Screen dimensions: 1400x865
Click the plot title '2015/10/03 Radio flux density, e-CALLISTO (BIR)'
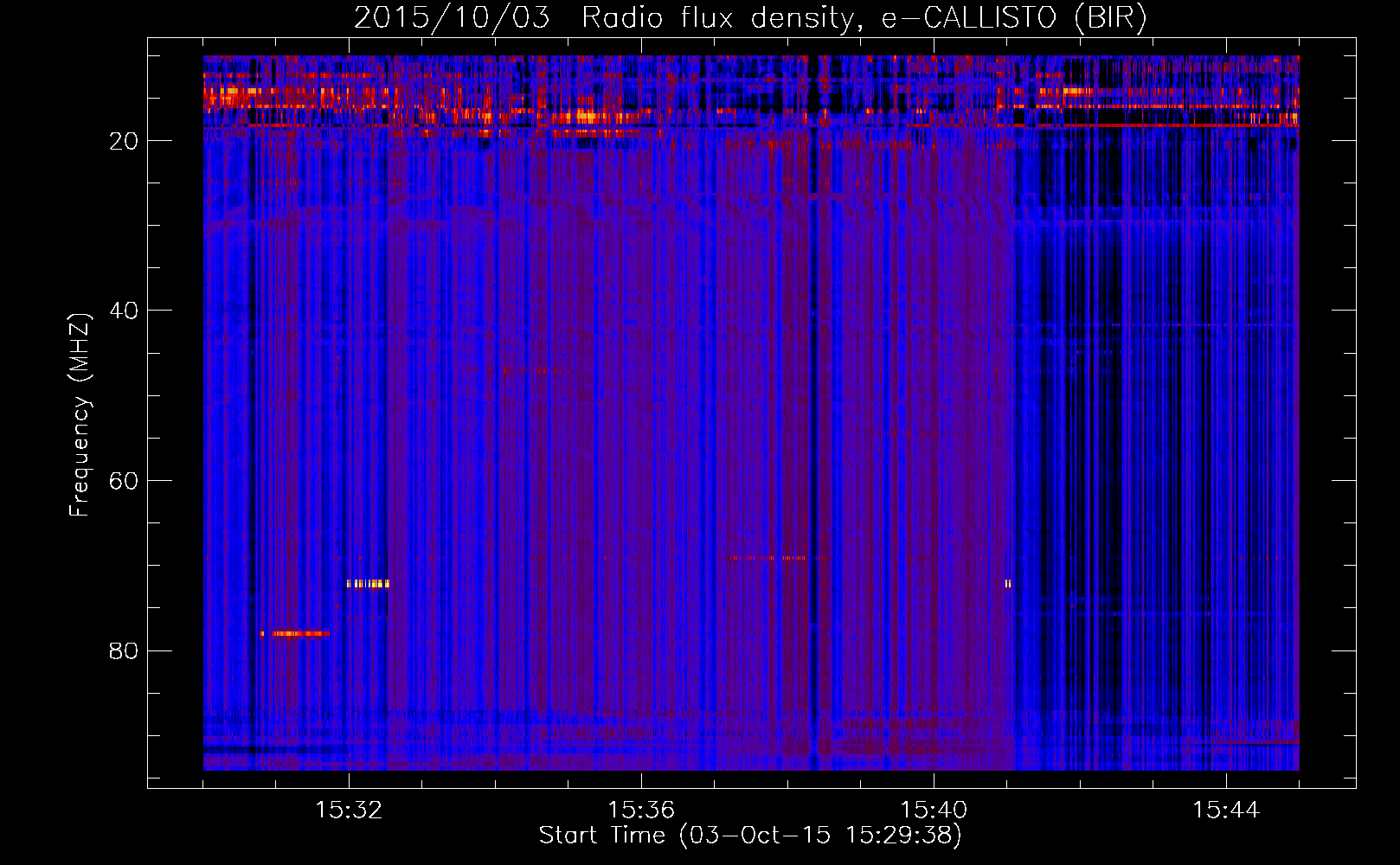tap(750, 17)
